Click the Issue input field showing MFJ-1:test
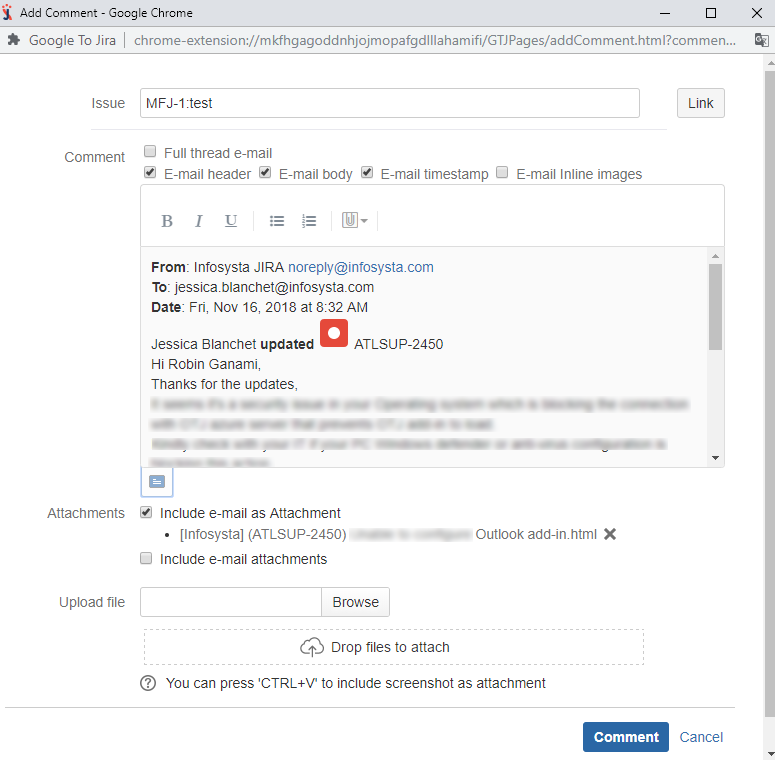The height and width of the screenshot is (760, 775). tap(389, 103)
